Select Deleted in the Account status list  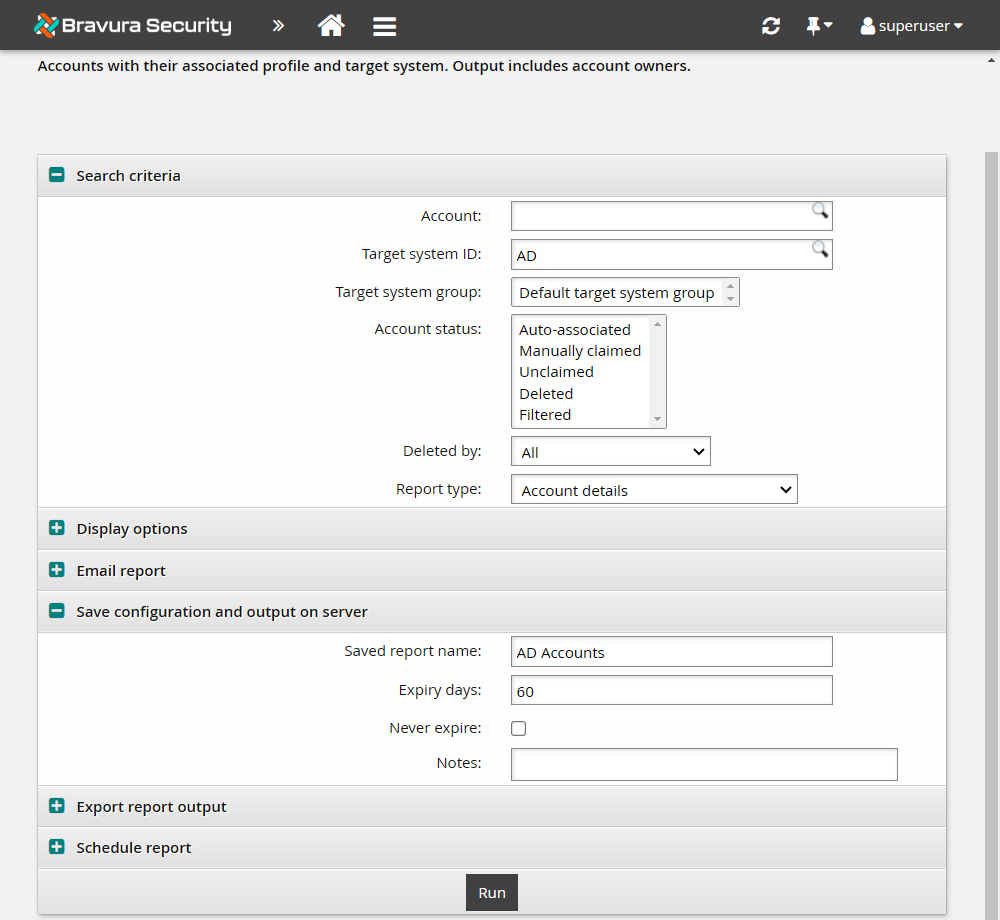point(546,393)
